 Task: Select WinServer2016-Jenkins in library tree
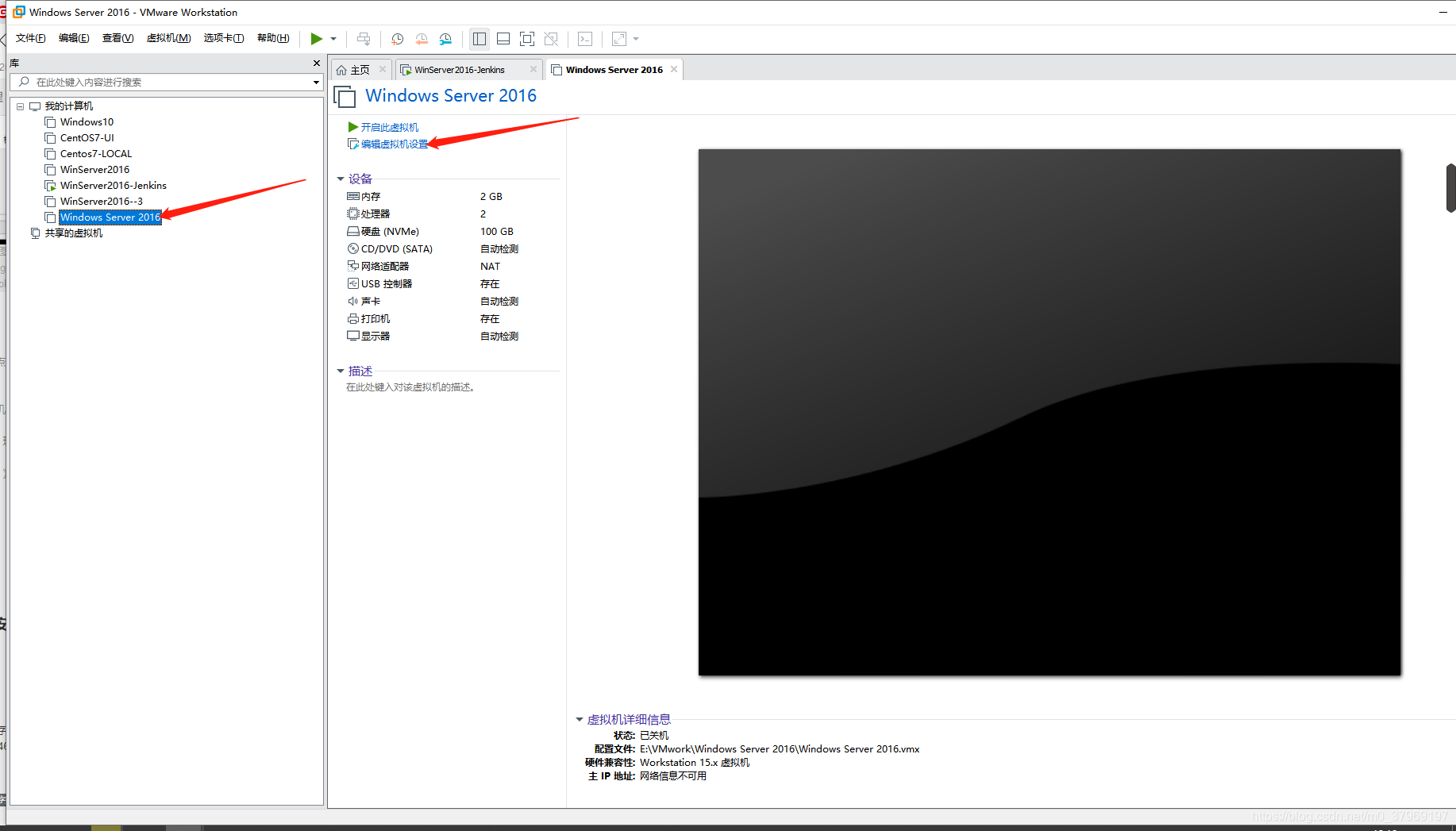[114, 186]
